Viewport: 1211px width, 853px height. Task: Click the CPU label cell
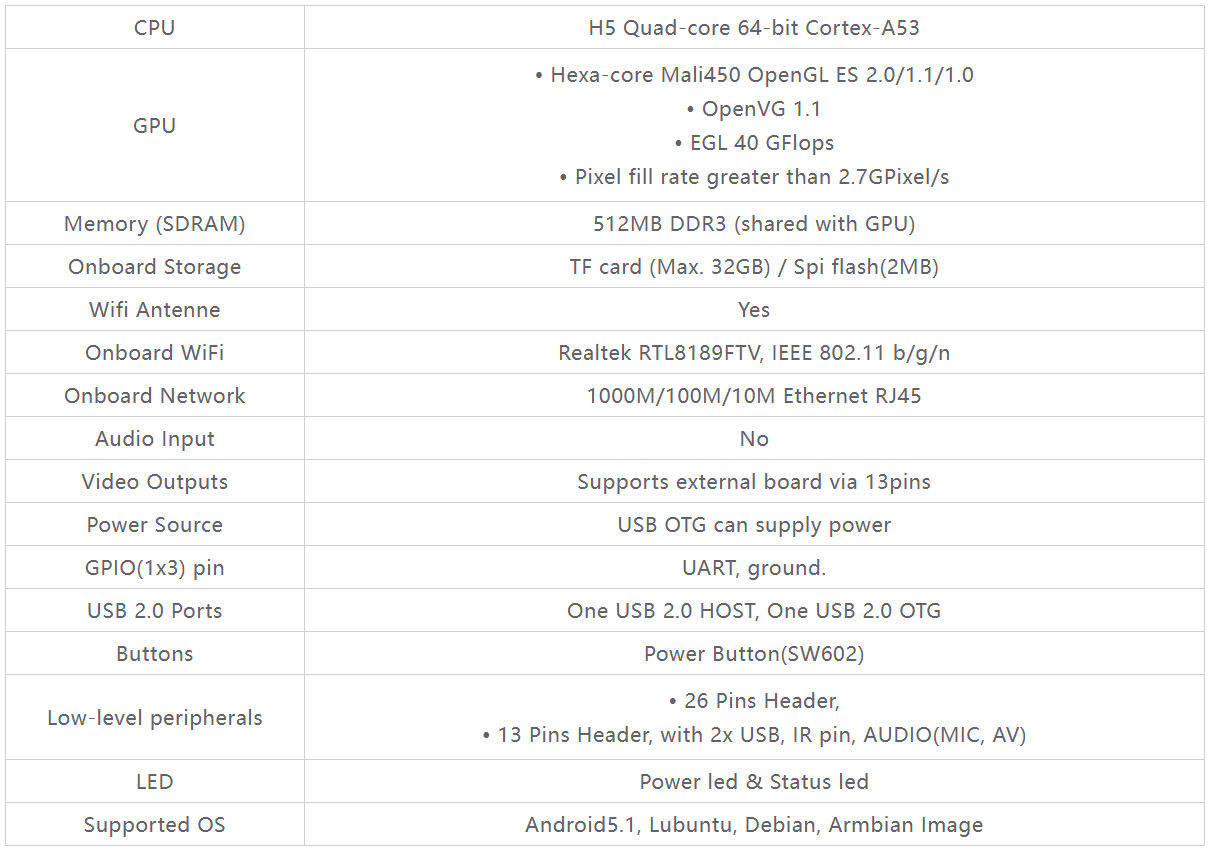click(x=154, y=28)
